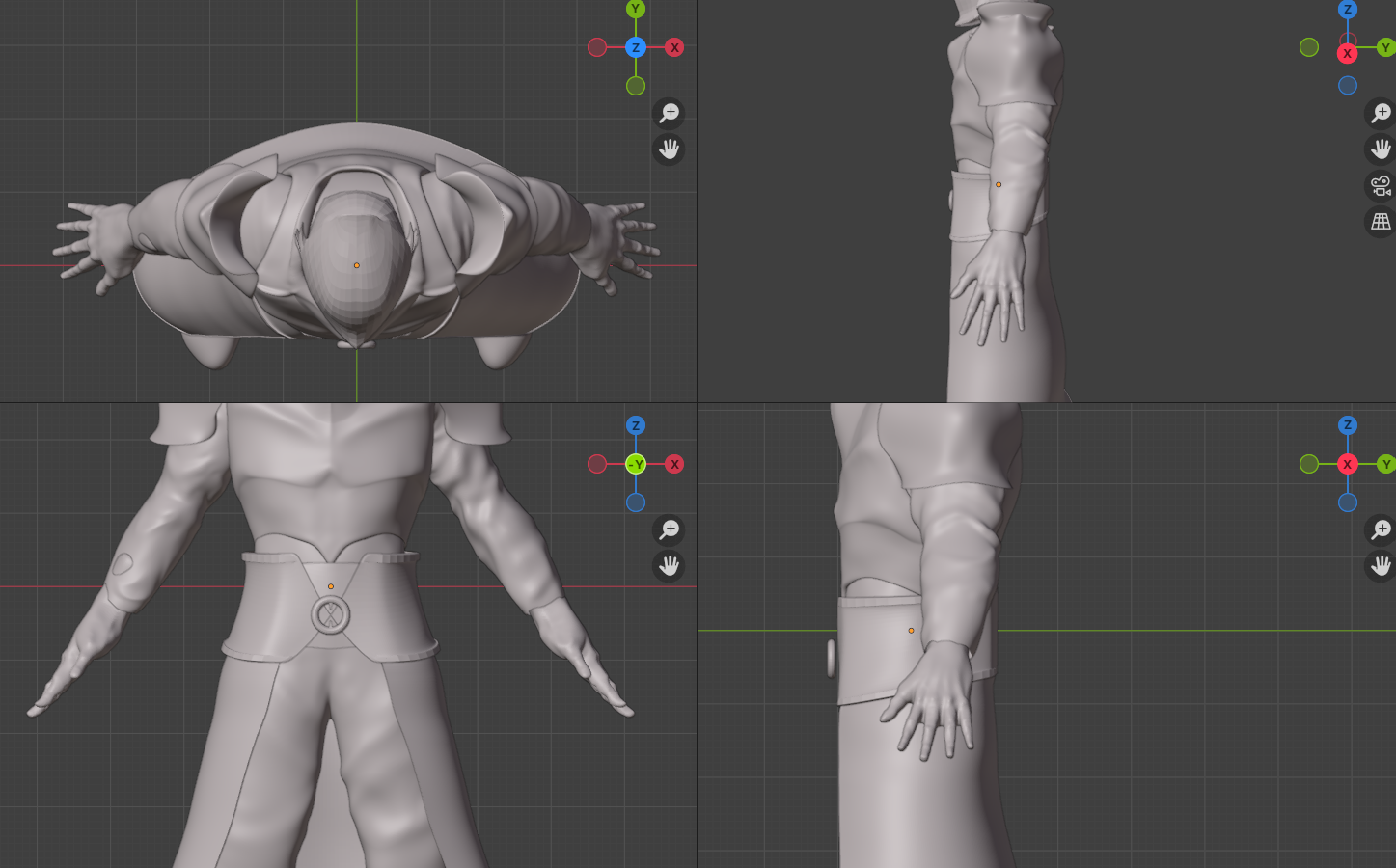This screenshot has height=868, width=1396.
Task: Click the round belt buckle on the model
Action: coord(331,615)
